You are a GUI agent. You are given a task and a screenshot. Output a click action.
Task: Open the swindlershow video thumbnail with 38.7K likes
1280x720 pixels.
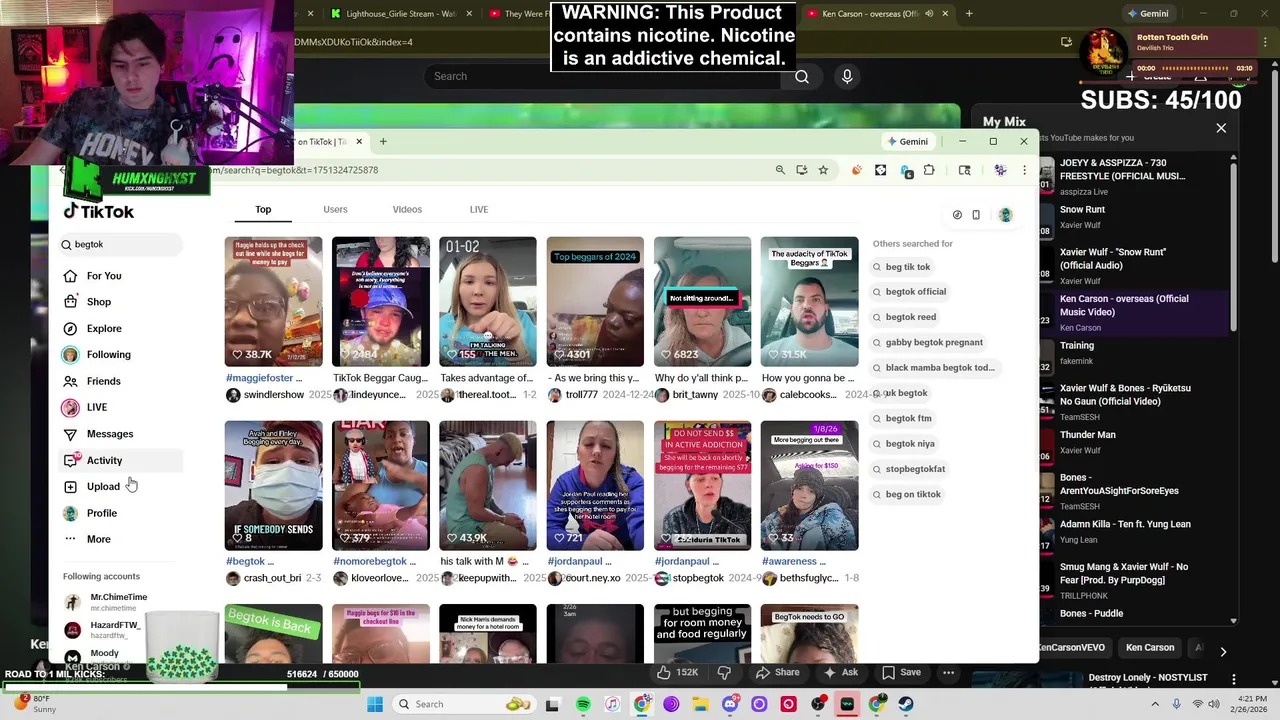[273, 301]
